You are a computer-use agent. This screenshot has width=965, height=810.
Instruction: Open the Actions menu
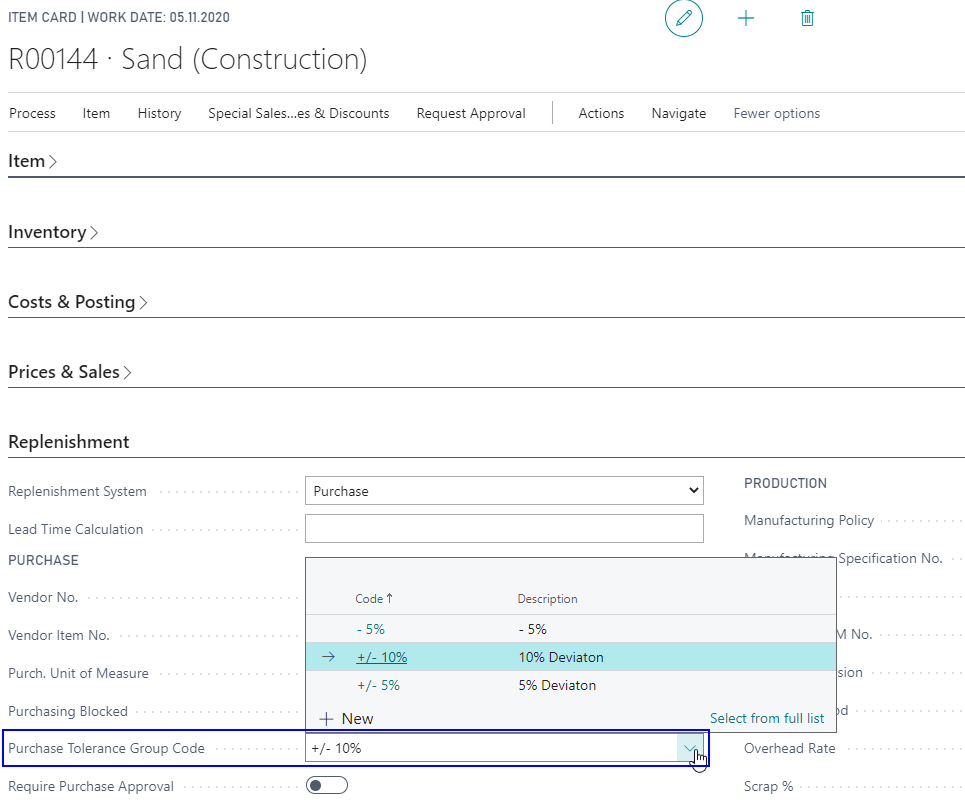[601, 113]
